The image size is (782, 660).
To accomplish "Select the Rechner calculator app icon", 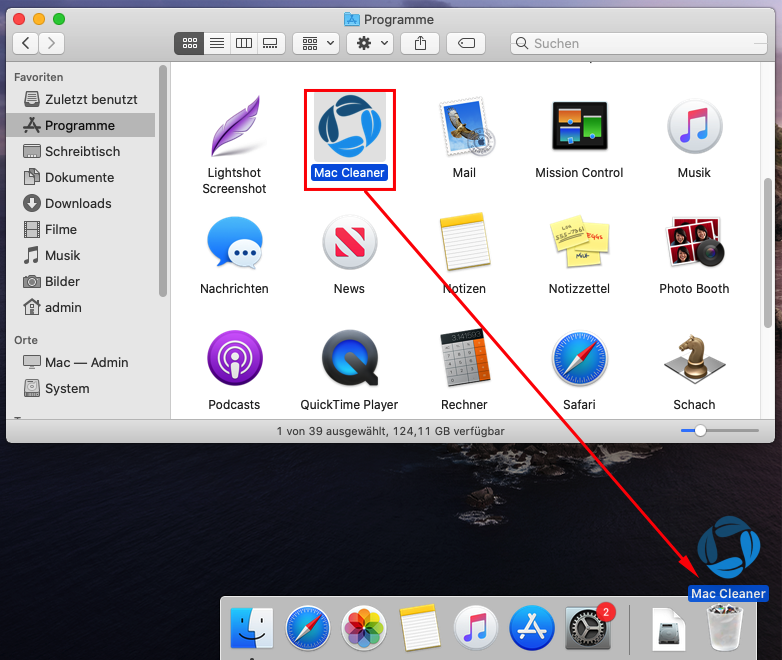I will [465, 358].
